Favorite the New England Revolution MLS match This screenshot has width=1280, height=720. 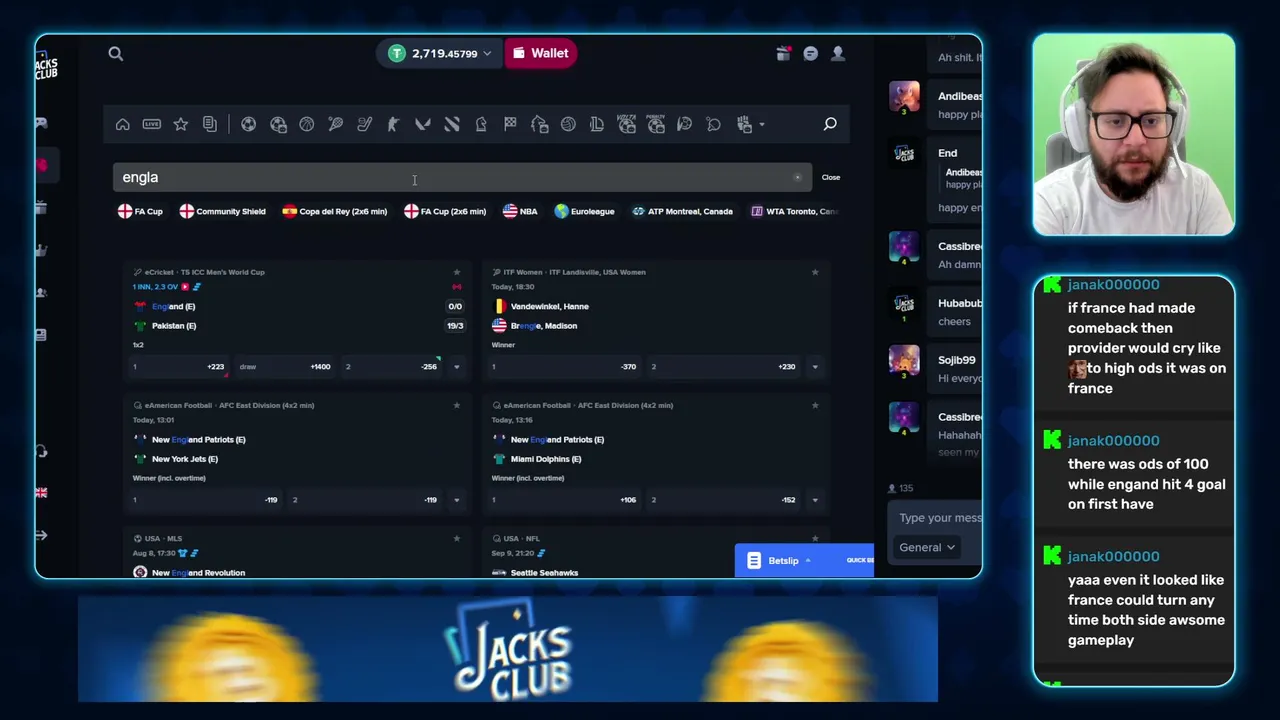457,538
